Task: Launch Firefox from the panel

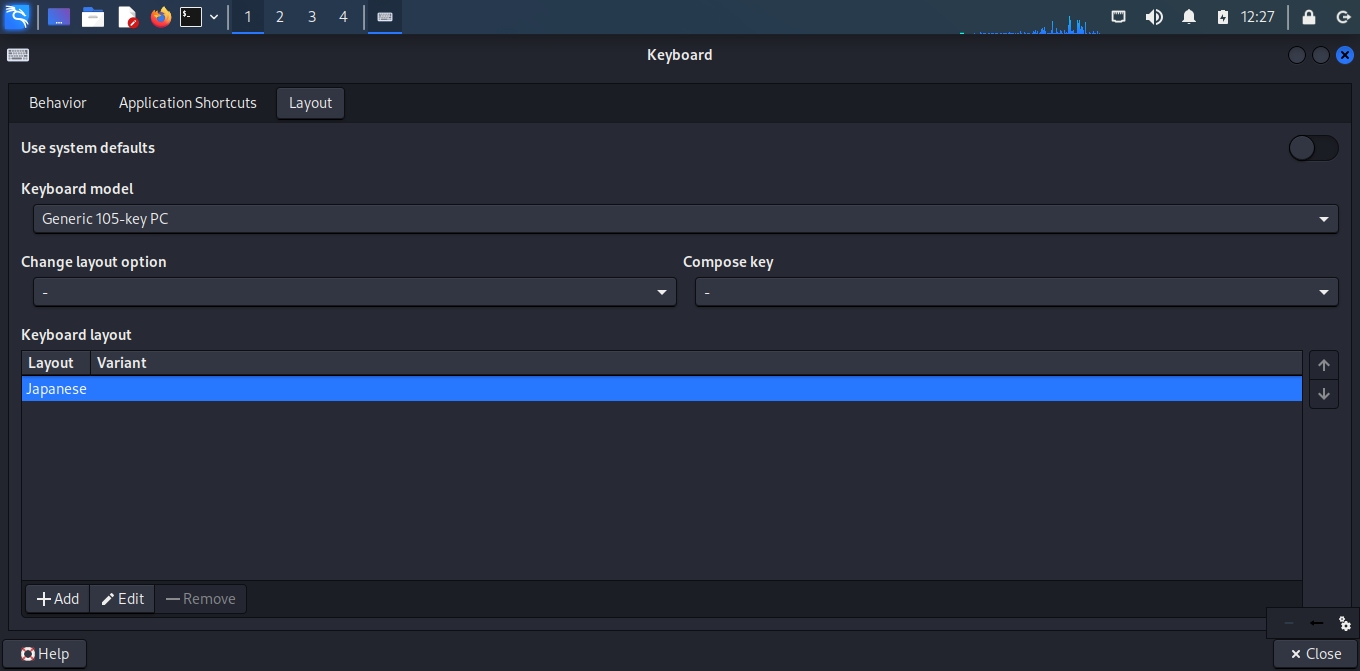Action: [160, 17]
